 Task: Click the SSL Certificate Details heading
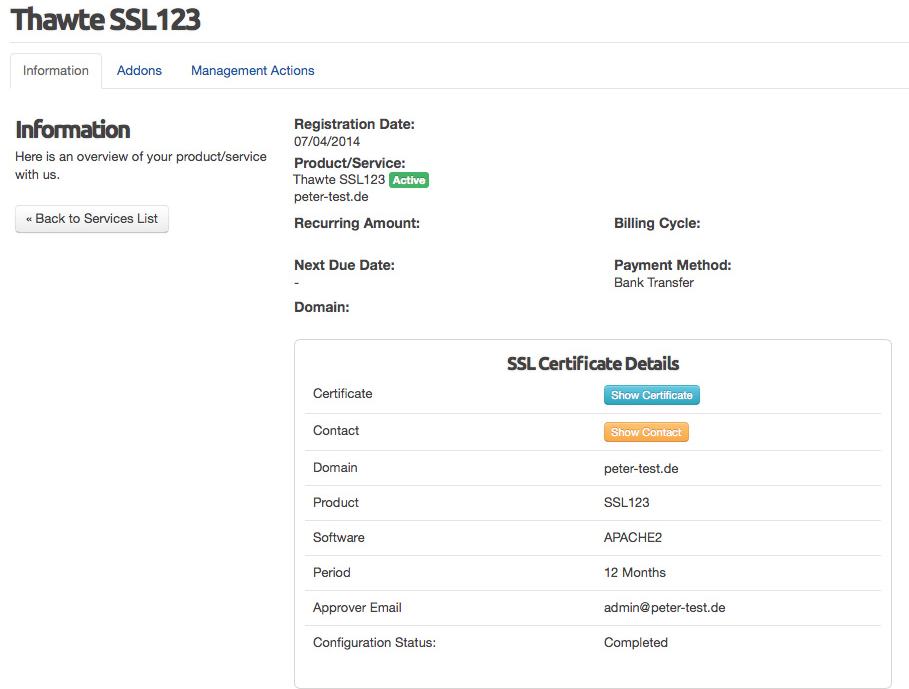coord(593,364)
